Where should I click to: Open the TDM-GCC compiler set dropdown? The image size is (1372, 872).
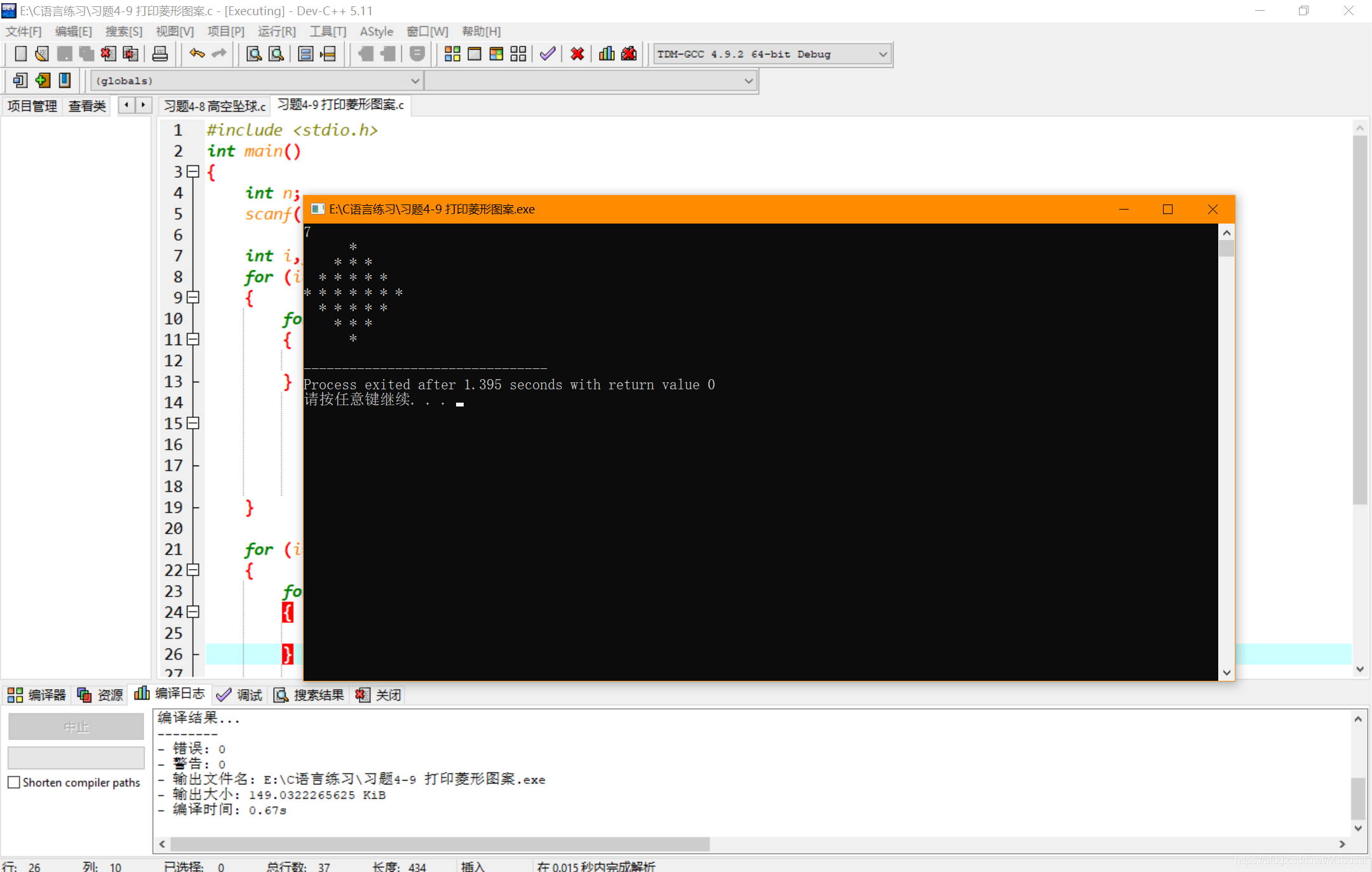[x=883, y=54]
